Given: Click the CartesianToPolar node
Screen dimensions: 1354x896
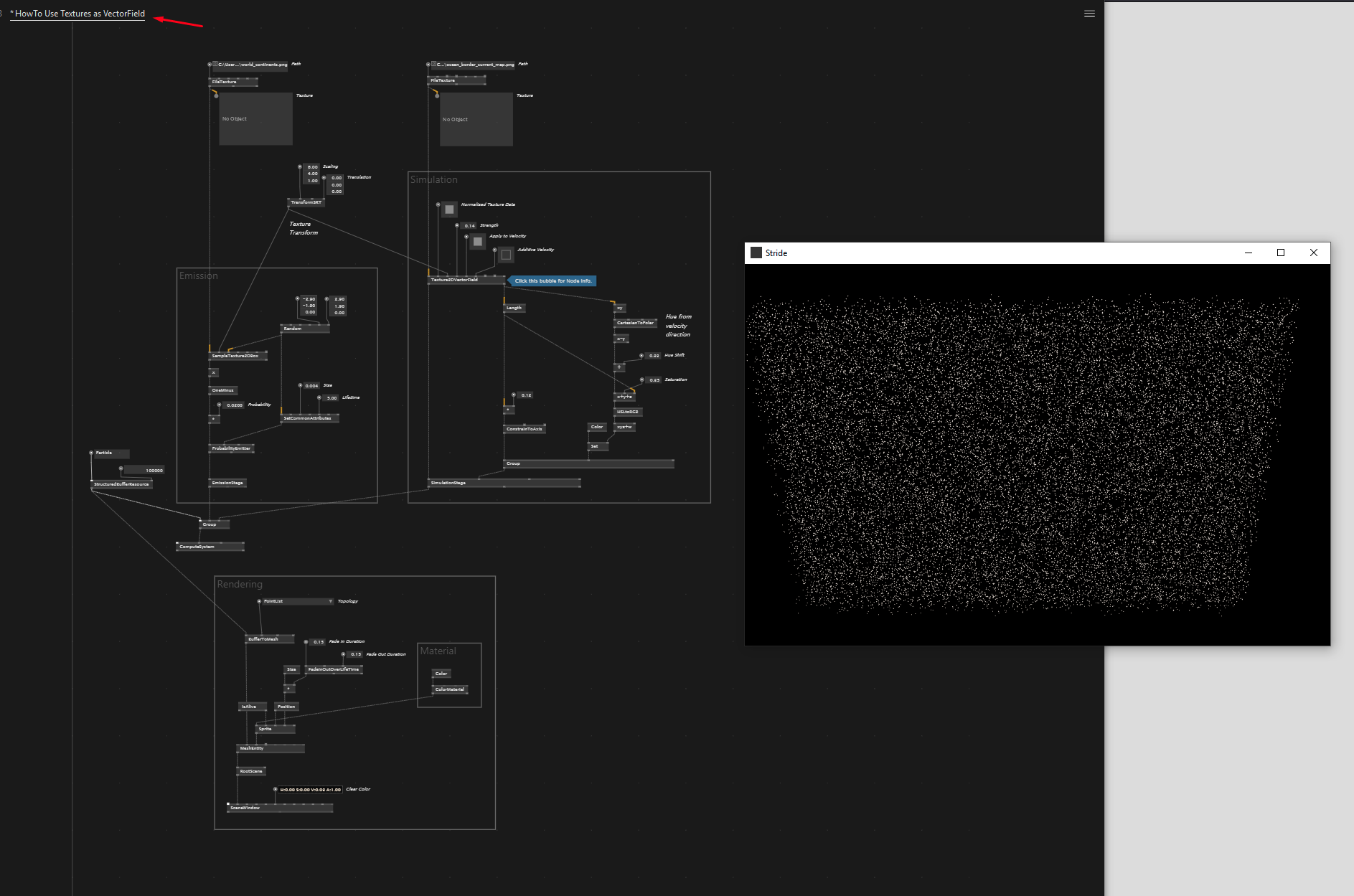Looking at the screenshot, I should (634, 323).
